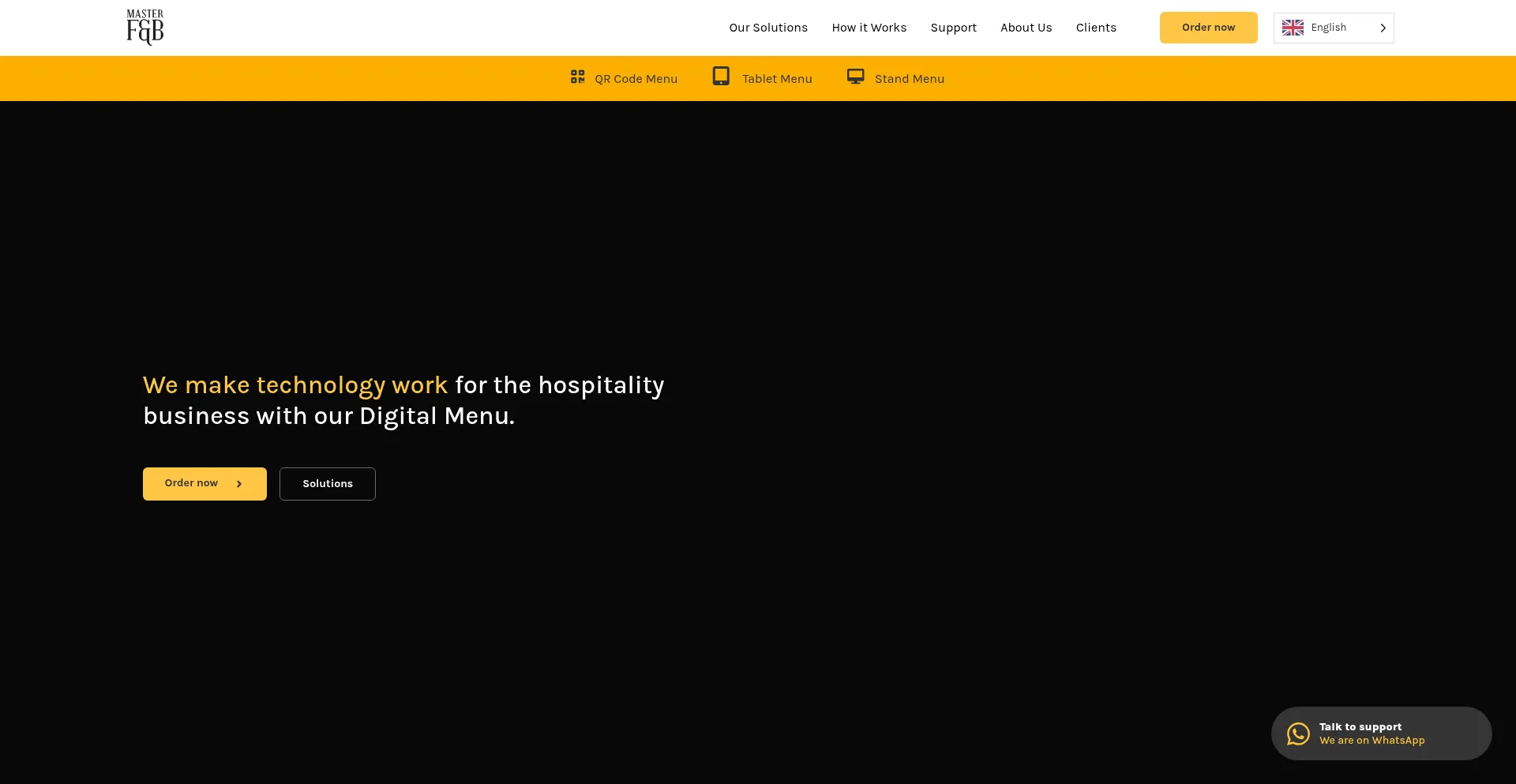
Task: Select the Tablet Menu link
Action: tap(777, 79)
